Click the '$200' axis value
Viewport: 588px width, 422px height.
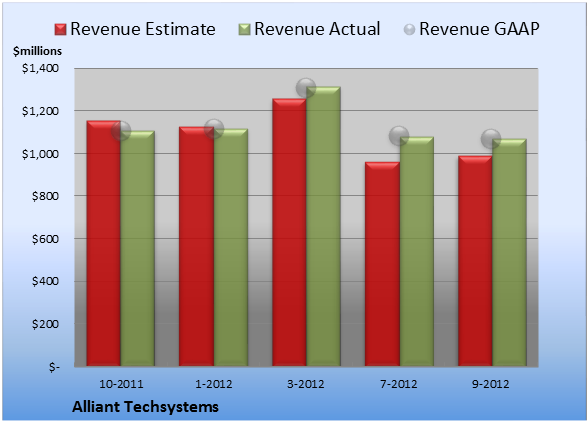point(45,324)
